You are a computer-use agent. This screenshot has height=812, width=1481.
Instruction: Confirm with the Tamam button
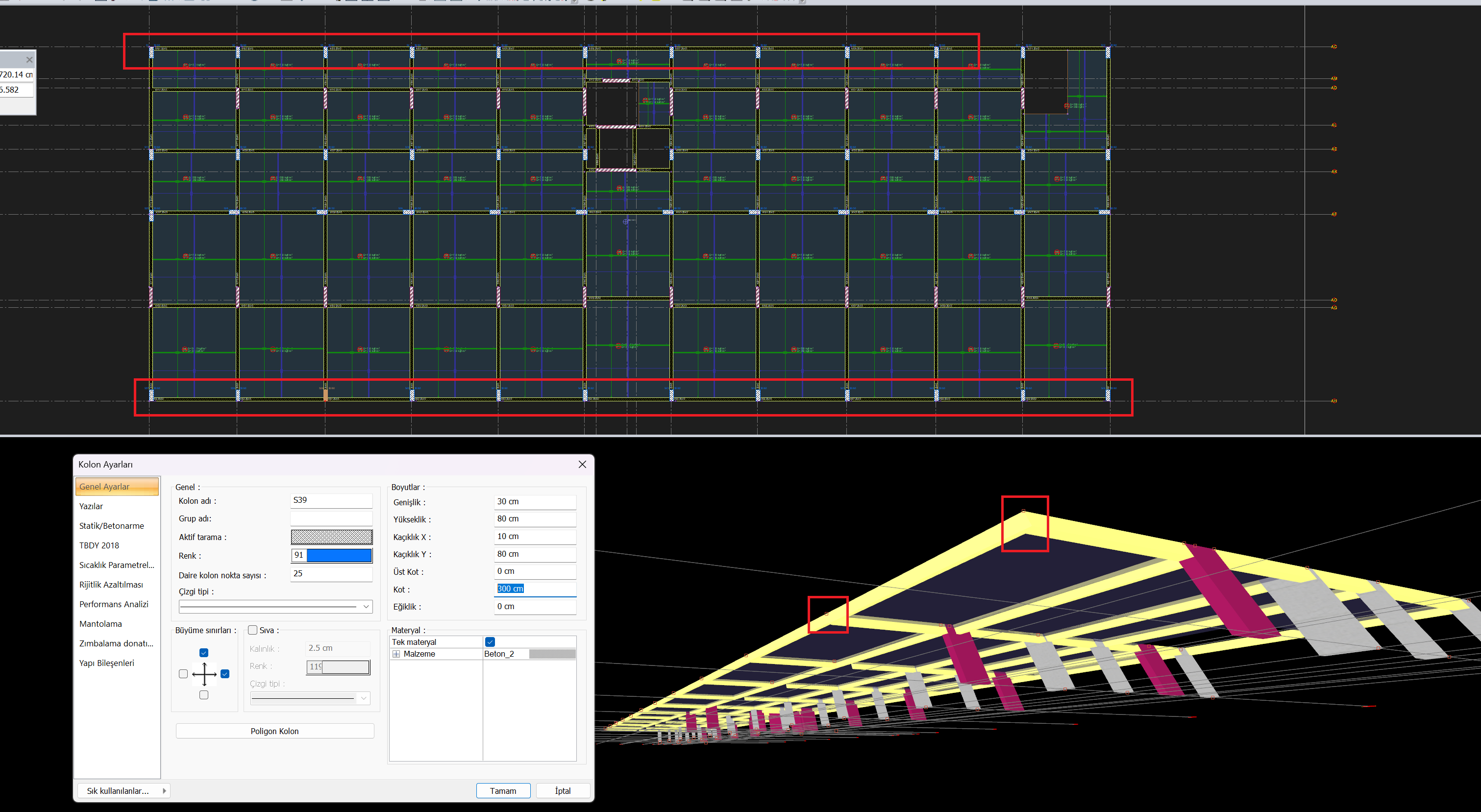click(503, 791)
